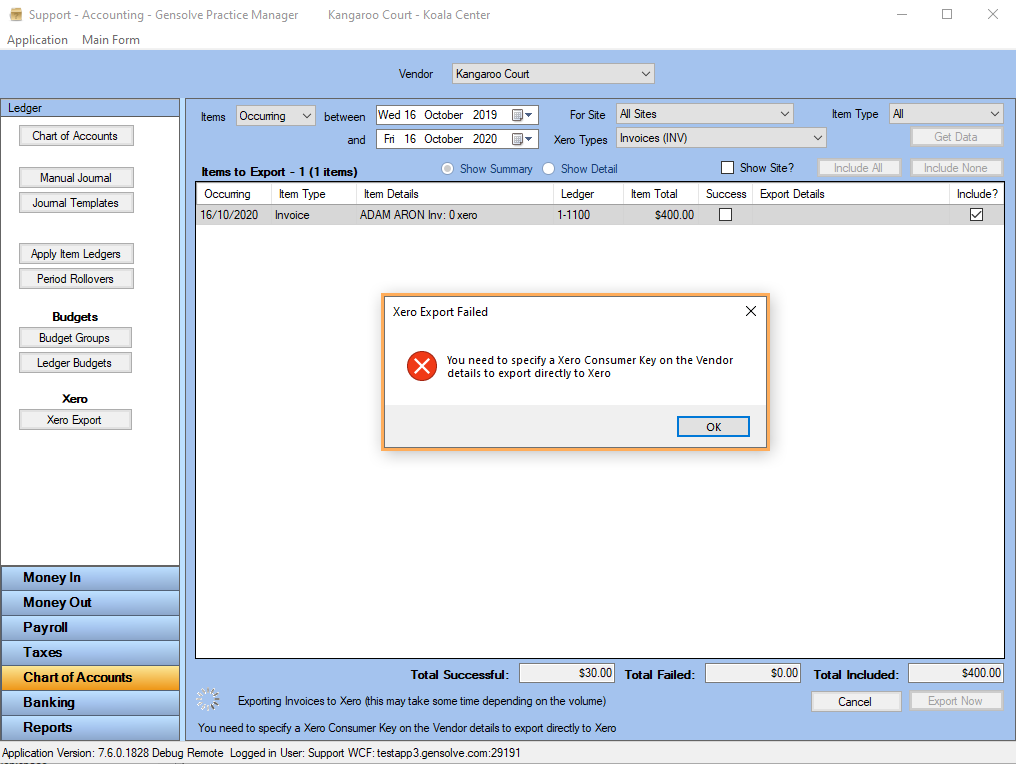Viewport: 1016px width, 764px height.
Task: Click the Total Failed field
Action: (753, 673)
